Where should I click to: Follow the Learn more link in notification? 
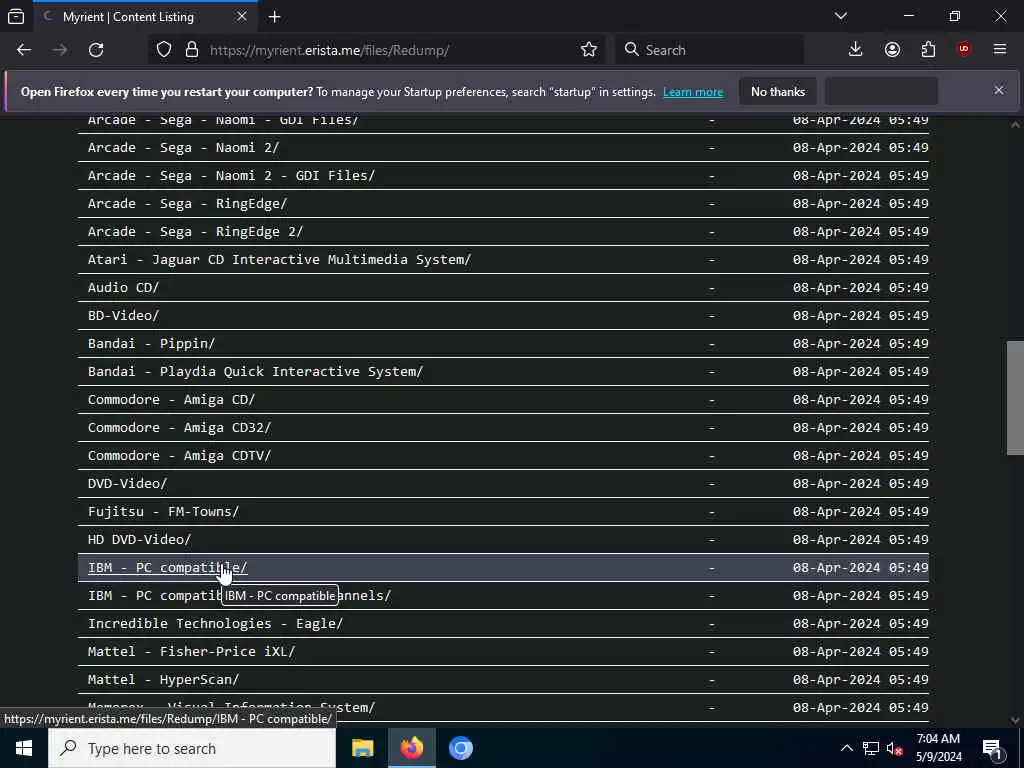point(693,92)
